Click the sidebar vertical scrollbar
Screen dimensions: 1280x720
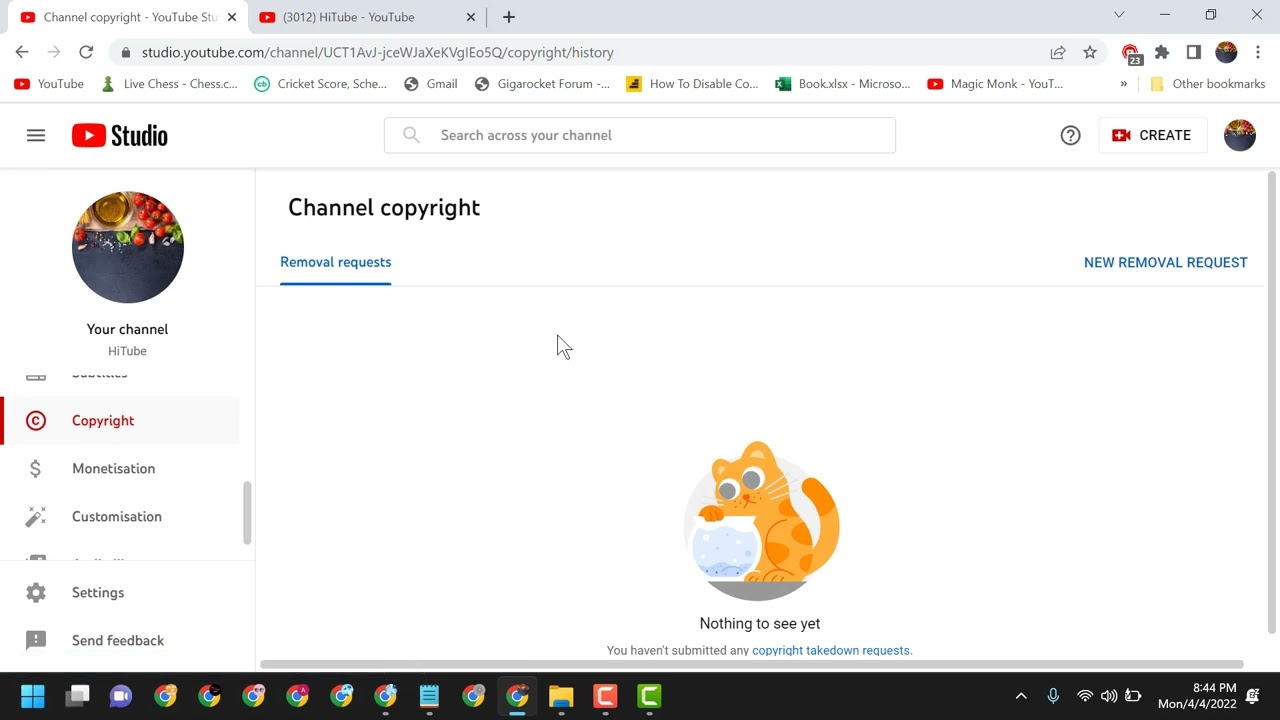[247, 514]
